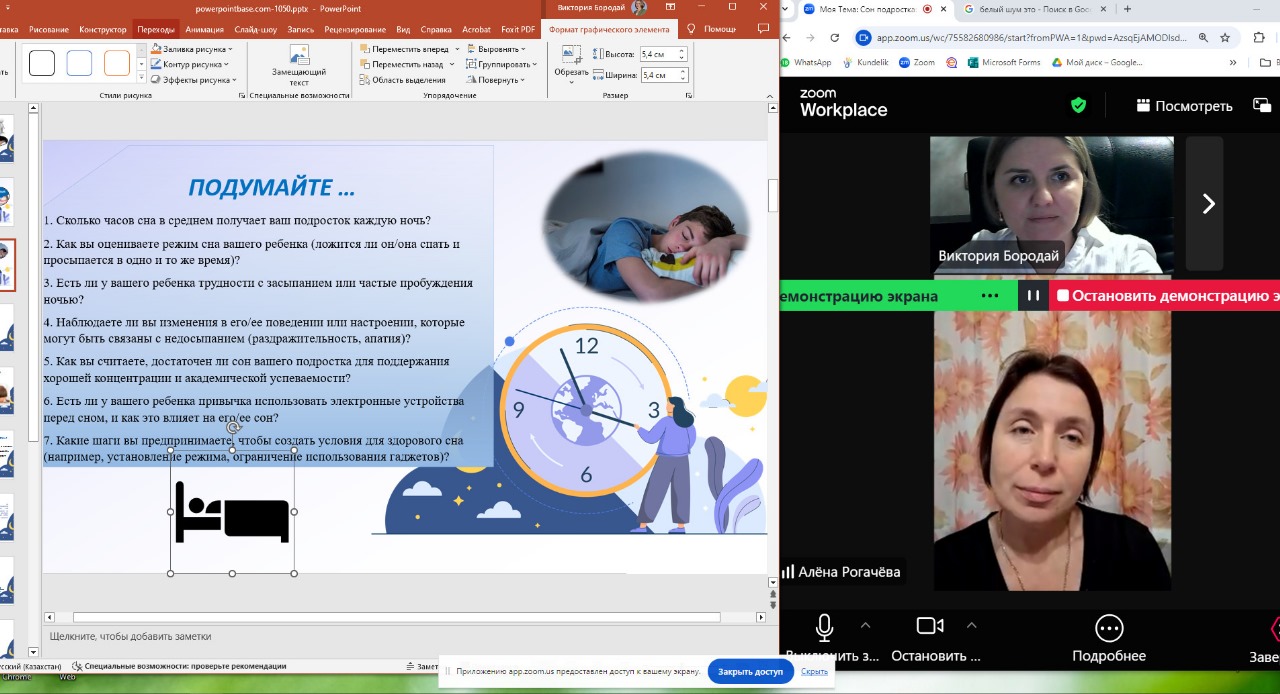The image size is (1280, 694).
Task: Open the Google search browser tab
Action: (x=1033, y=9)
